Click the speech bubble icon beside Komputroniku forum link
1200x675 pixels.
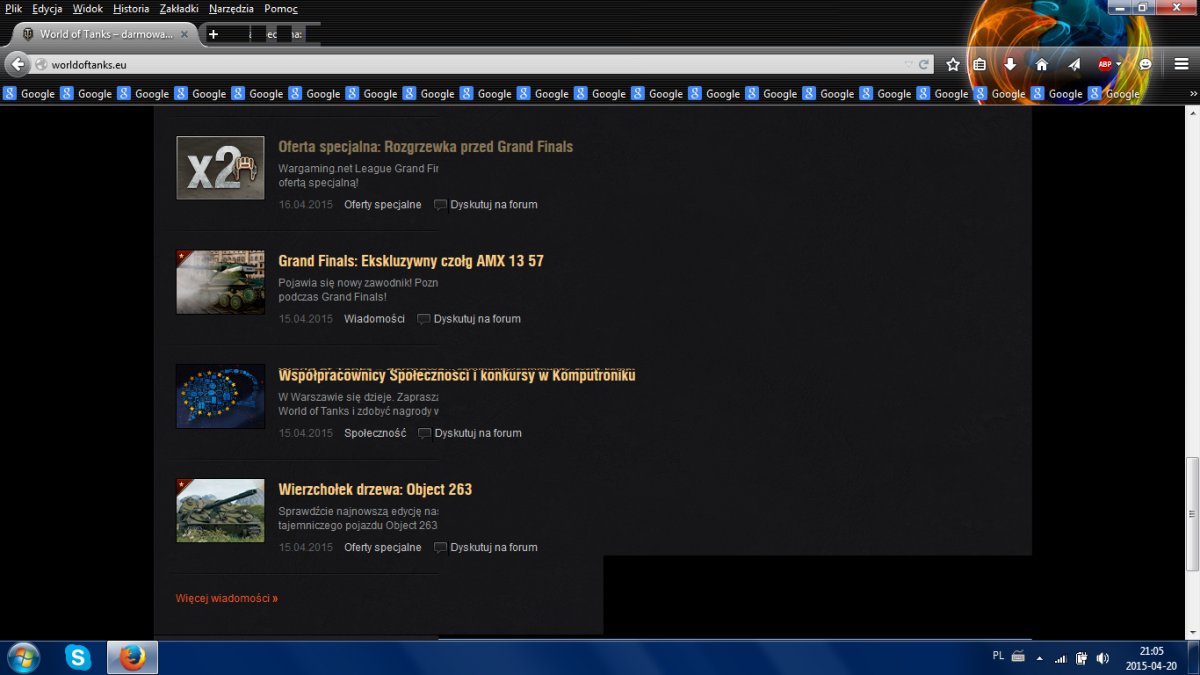click(424, 433)
